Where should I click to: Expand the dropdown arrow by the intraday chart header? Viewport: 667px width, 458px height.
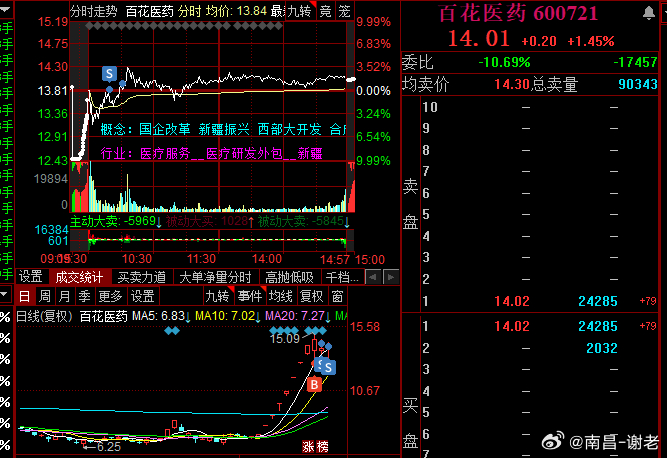(5, 9)
